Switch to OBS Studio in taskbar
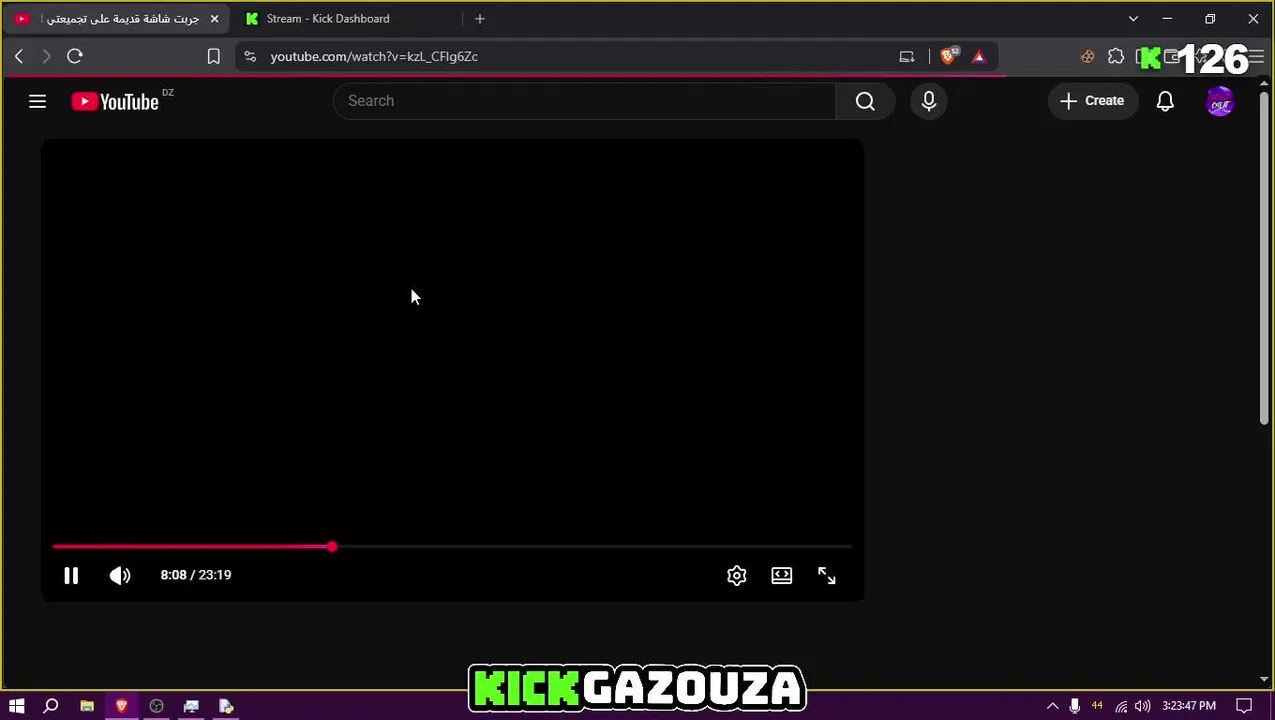The image size is (1275, 720). (x=156, y=706)
